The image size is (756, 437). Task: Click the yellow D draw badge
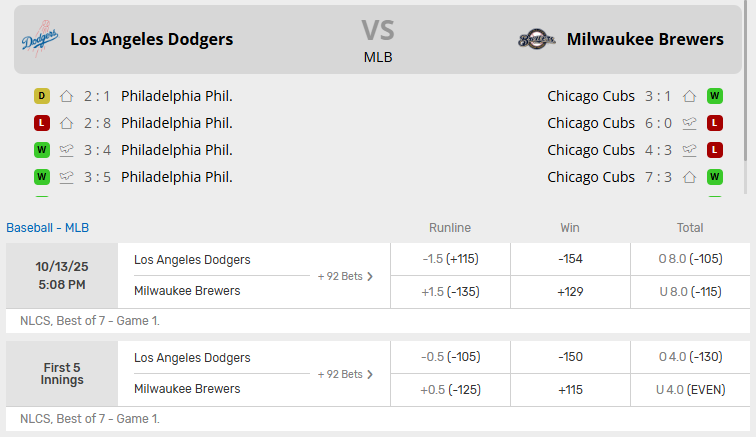[x=41, y=96]
